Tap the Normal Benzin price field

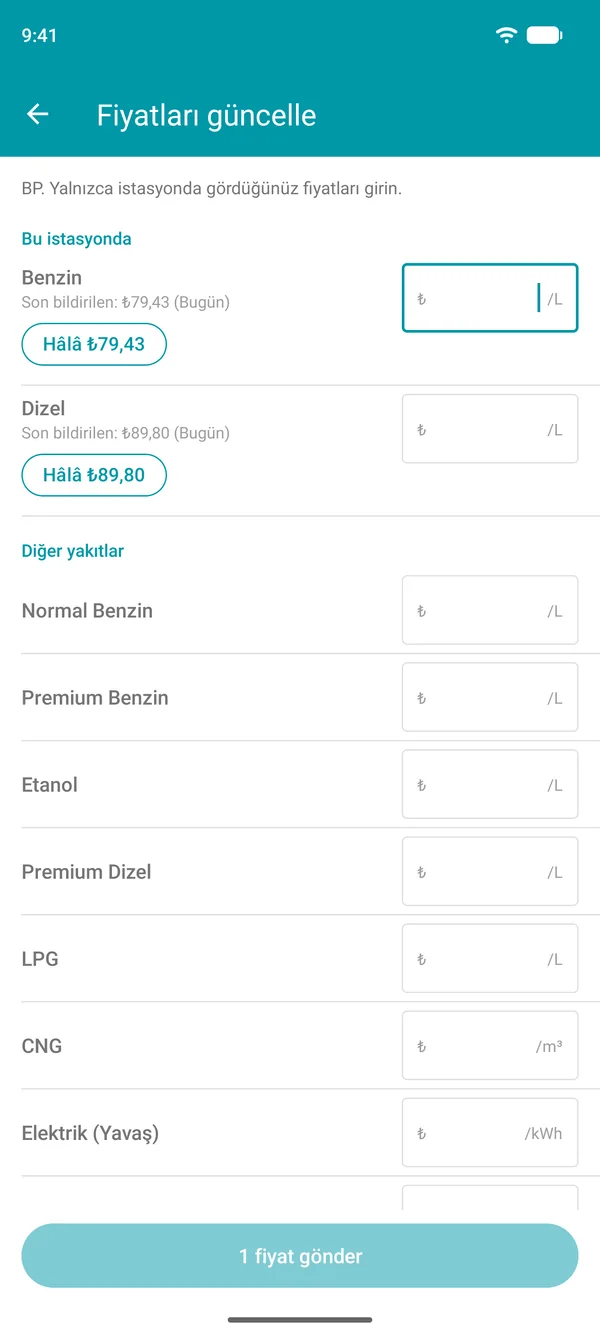[x=490, y=610]
